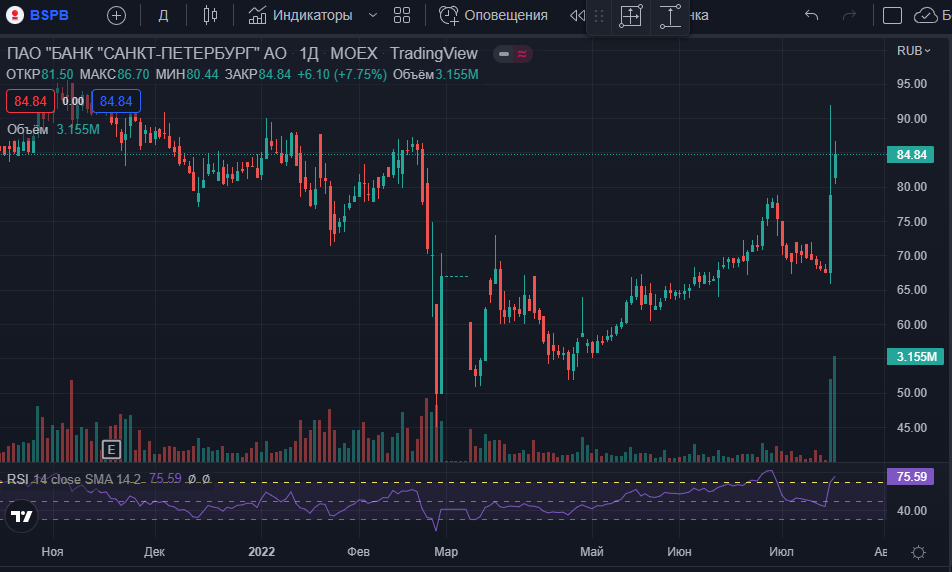Click the Дек label on time axis

coord(154,551)
